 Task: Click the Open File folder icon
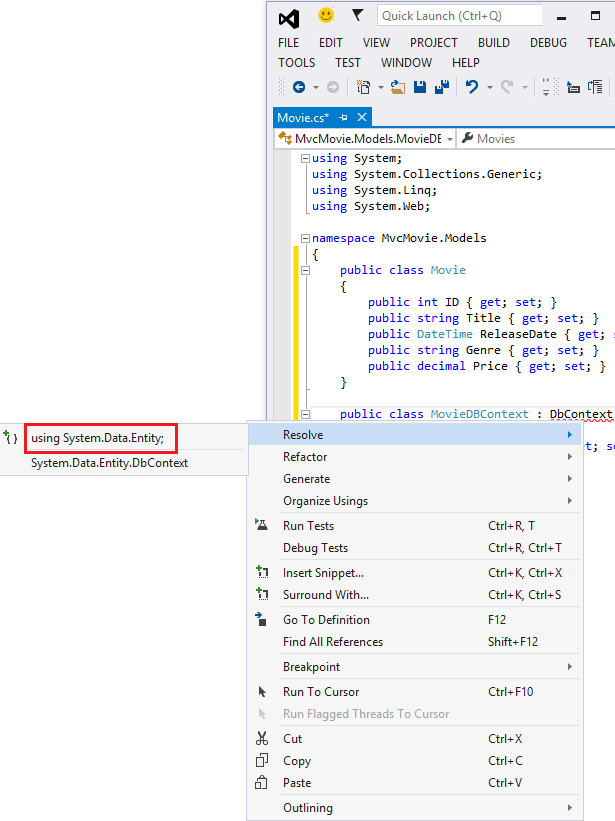pyautogui.click(x=398, y=87)
